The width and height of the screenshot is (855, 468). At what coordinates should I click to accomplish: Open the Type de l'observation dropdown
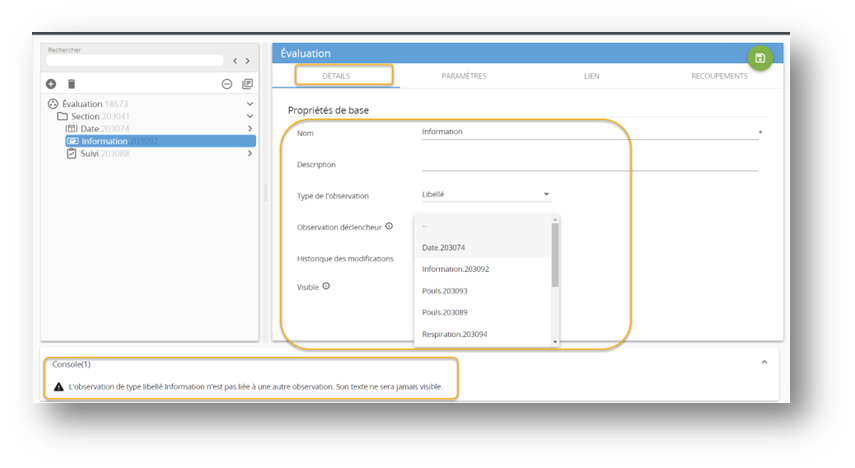point(485,194)
